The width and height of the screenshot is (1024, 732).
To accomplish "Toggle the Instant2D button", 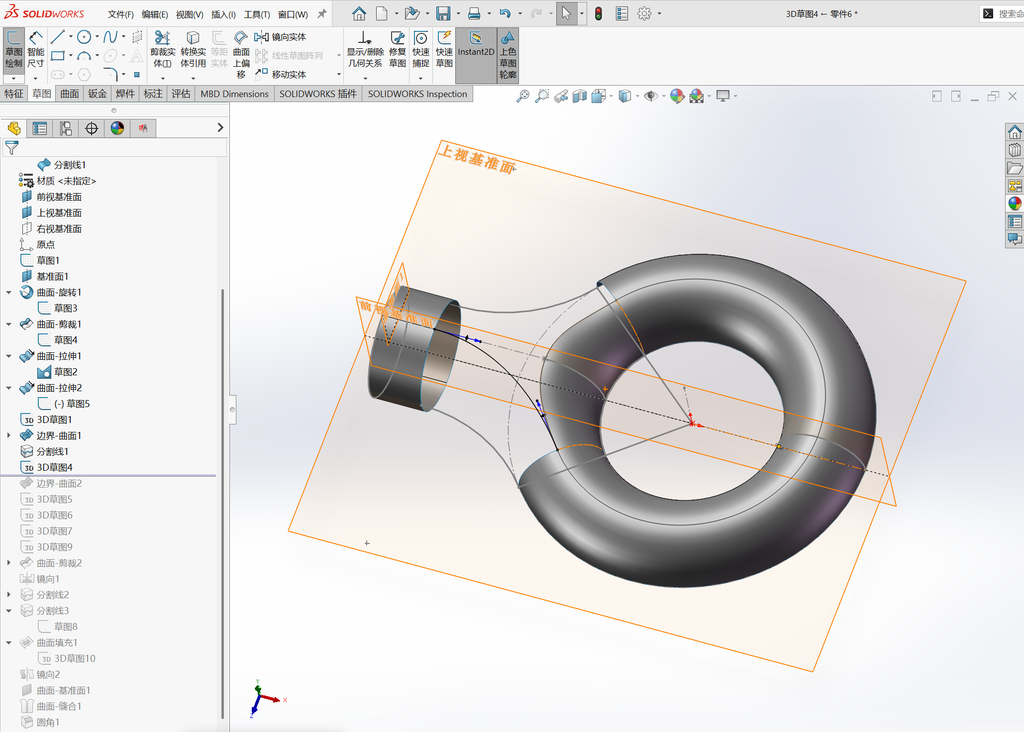I will 475,55.
